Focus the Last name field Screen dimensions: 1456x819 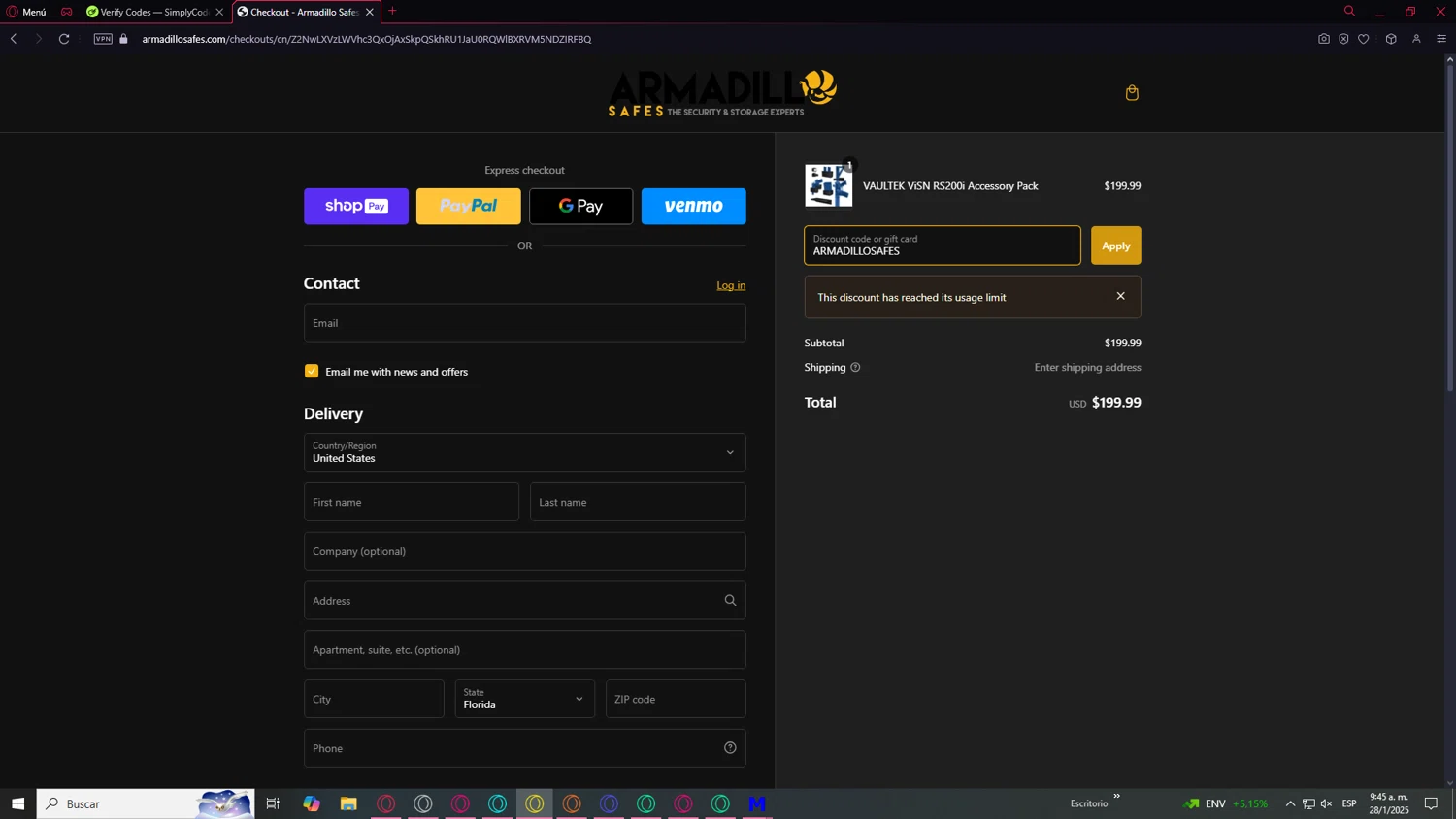(638, 502)
